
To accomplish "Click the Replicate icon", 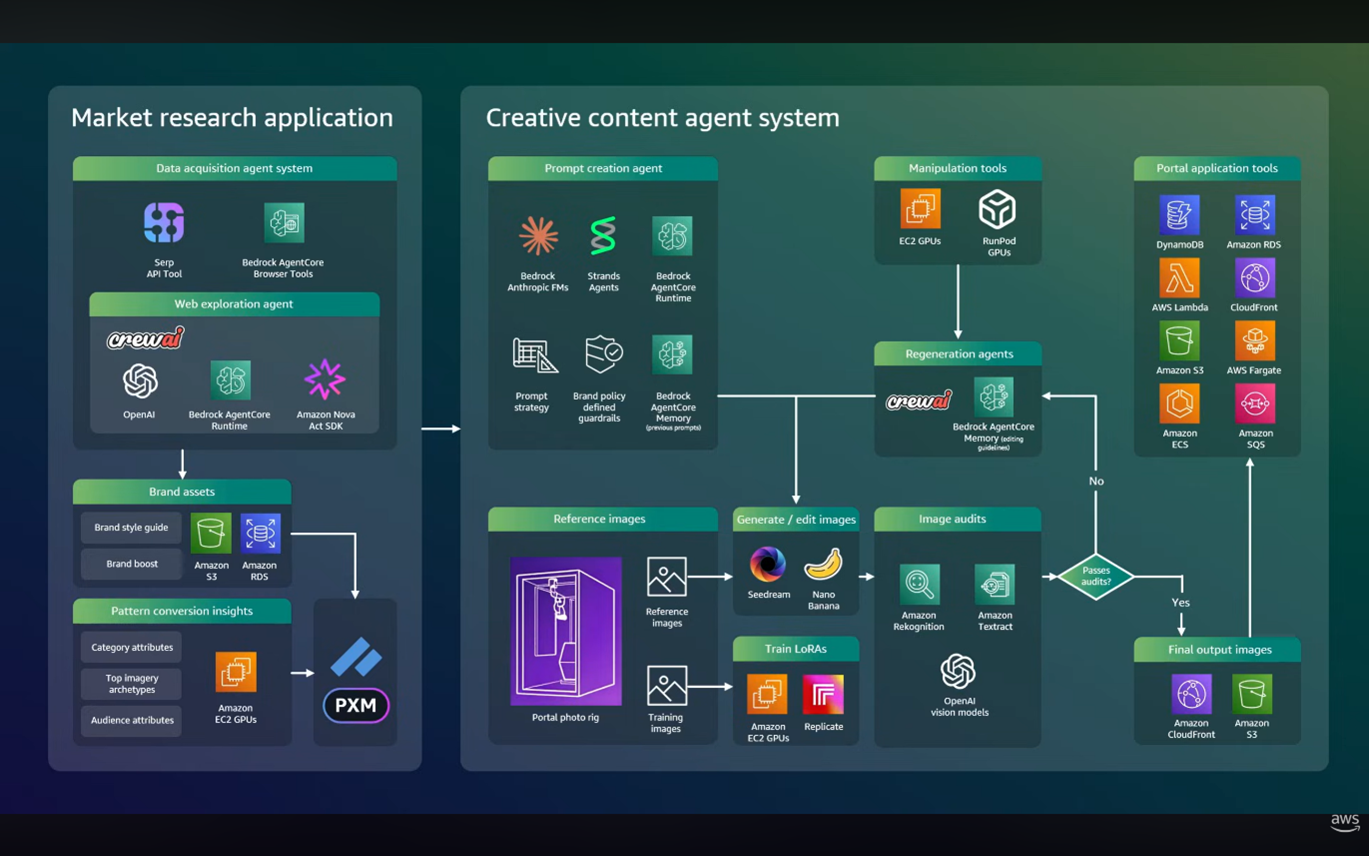I will (x=823, y=694).
